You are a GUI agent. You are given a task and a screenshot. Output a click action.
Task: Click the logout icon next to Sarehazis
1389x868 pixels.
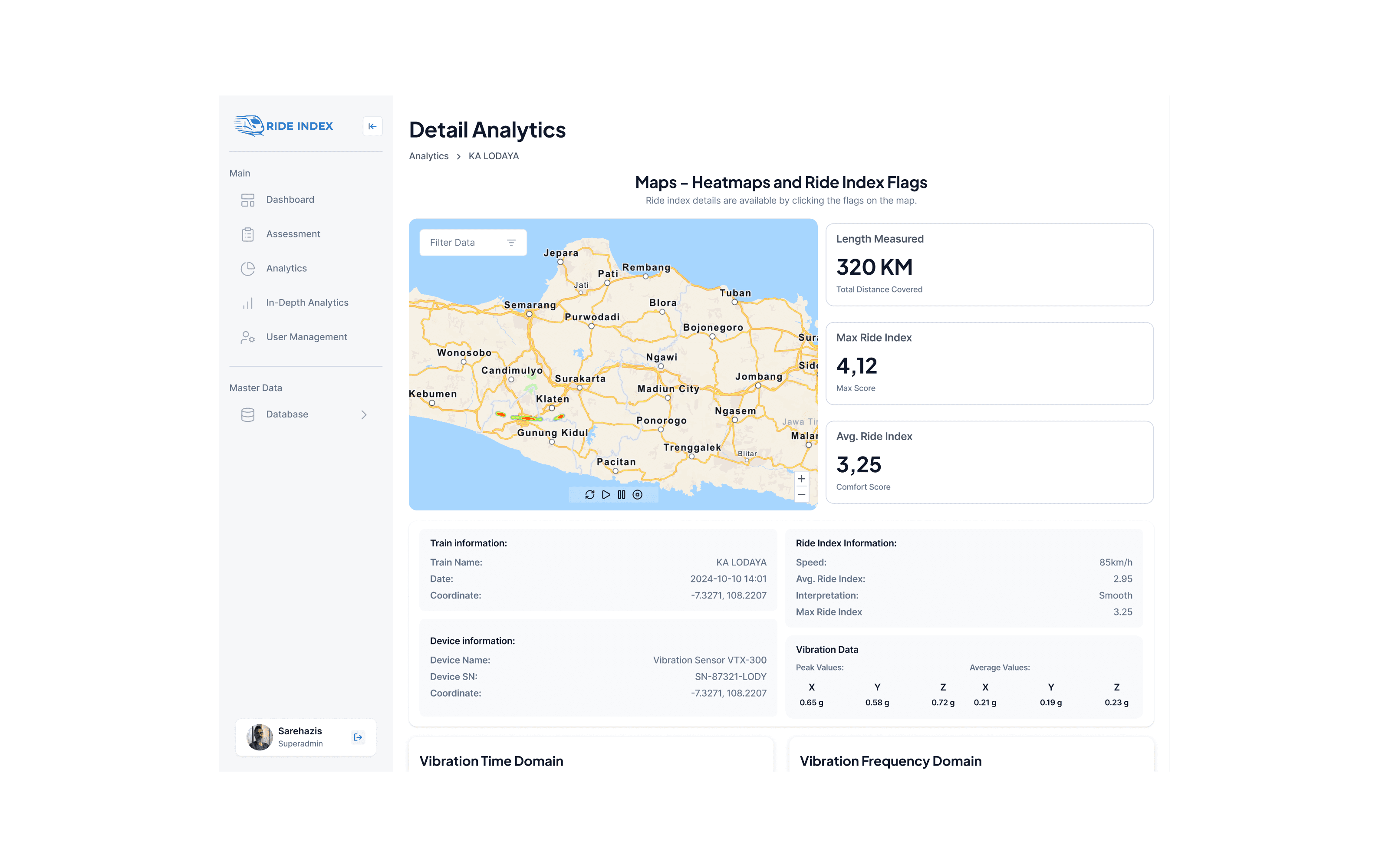(358, 737)
